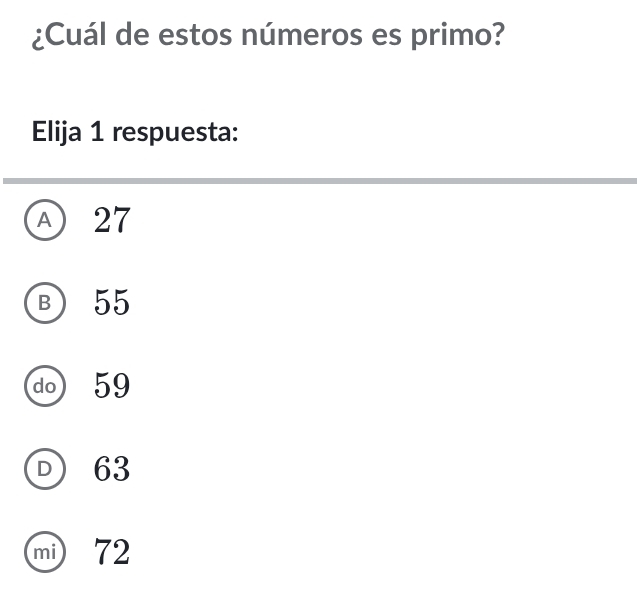Click the answer number 63
Screen dimensions: 637x595
point(112,467)
